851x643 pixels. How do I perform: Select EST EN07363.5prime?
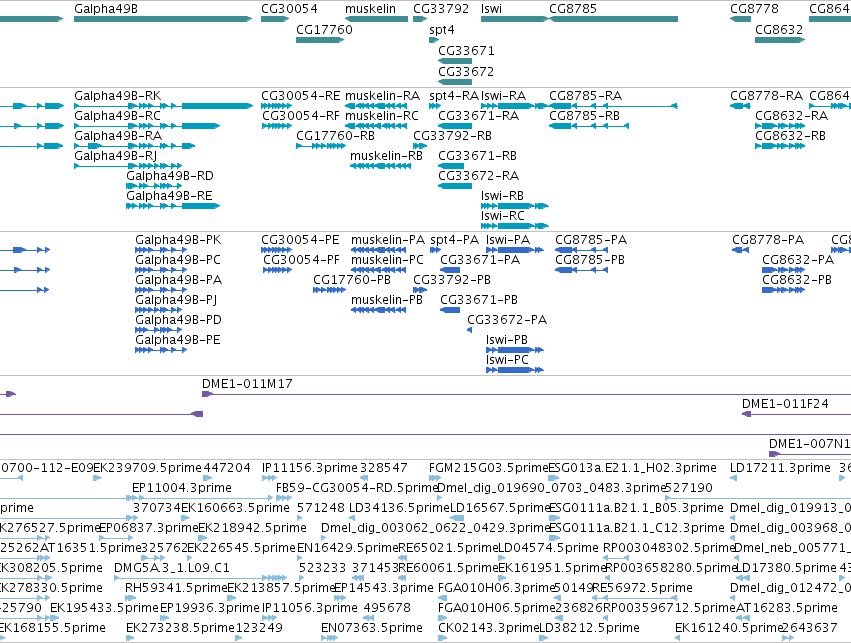point(372,628)
